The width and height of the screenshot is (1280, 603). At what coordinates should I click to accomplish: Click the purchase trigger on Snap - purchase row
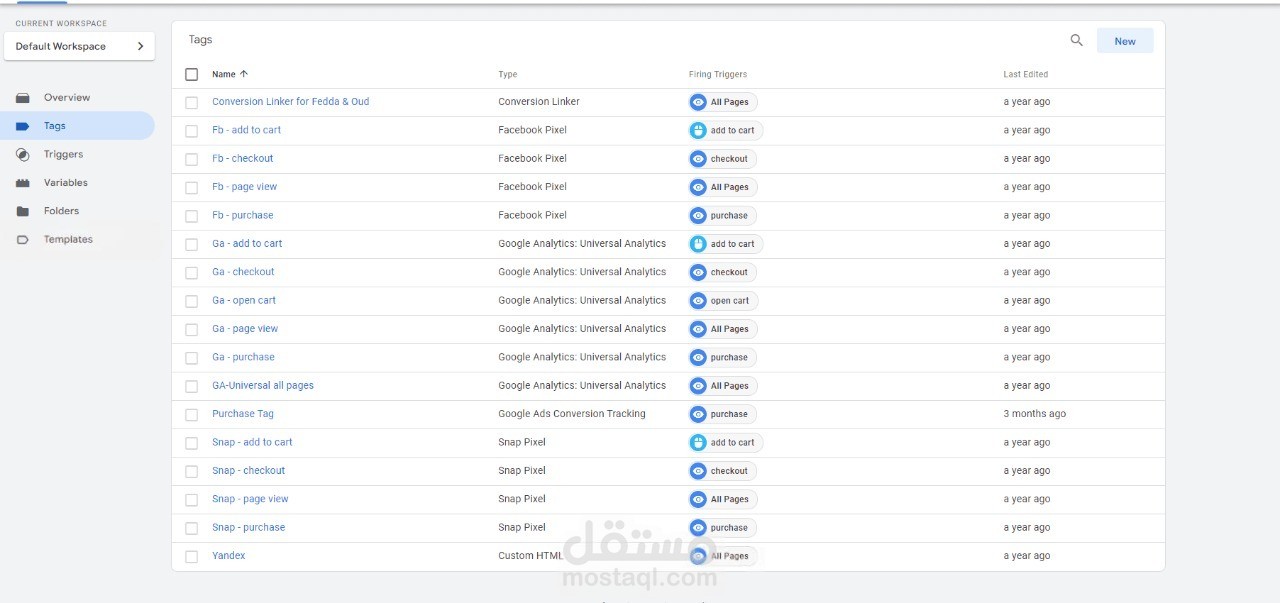click(723, 528)
